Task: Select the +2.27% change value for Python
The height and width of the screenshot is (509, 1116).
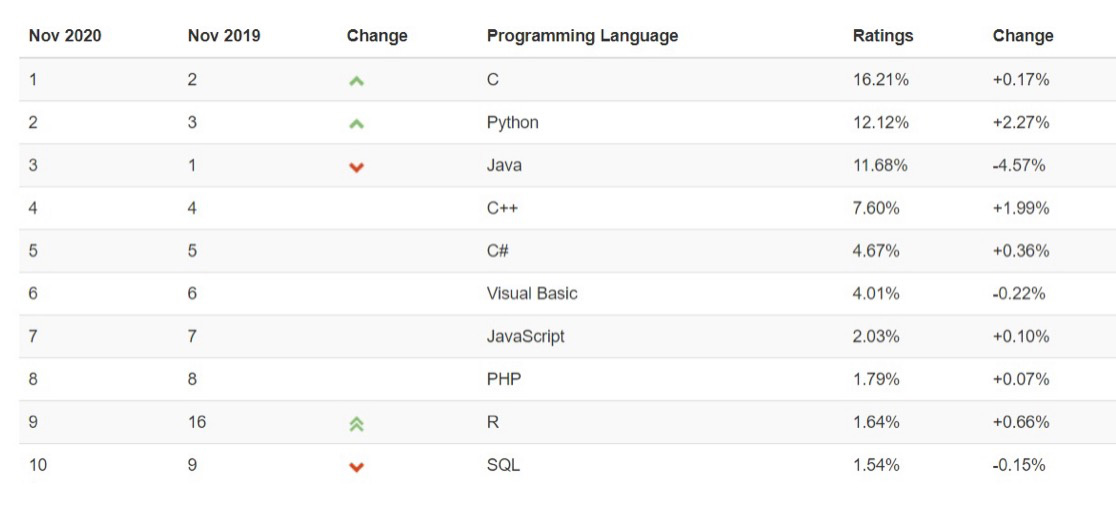Action: [x=1021, y=122]
